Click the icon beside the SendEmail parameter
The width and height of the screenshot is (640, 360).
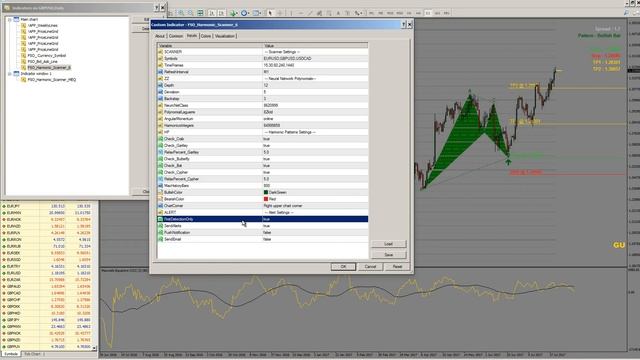pos(160,239)
